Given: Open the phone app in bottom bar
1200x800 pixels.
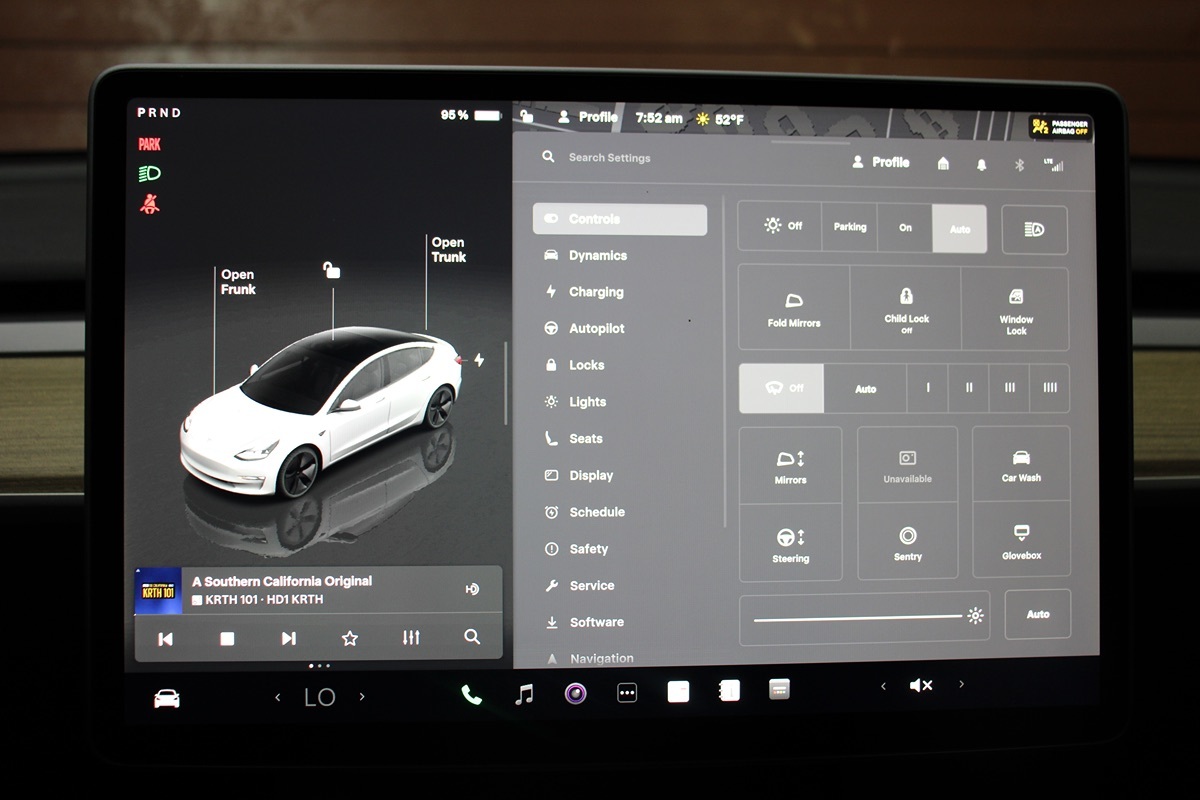Looking at the screenshot, I should click(x=471, y=695).
